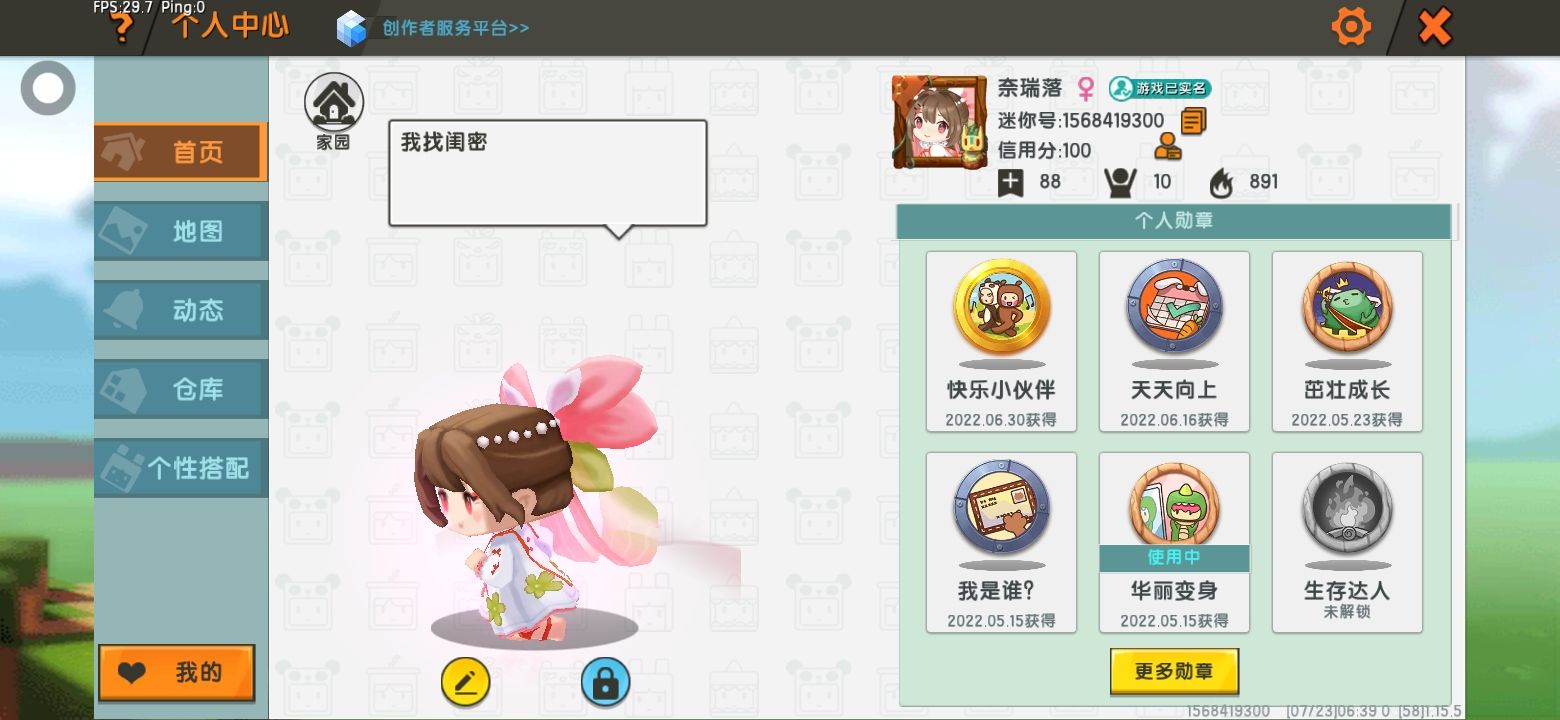Click the orange ID card icon beside 信用分

point(1167,148)
